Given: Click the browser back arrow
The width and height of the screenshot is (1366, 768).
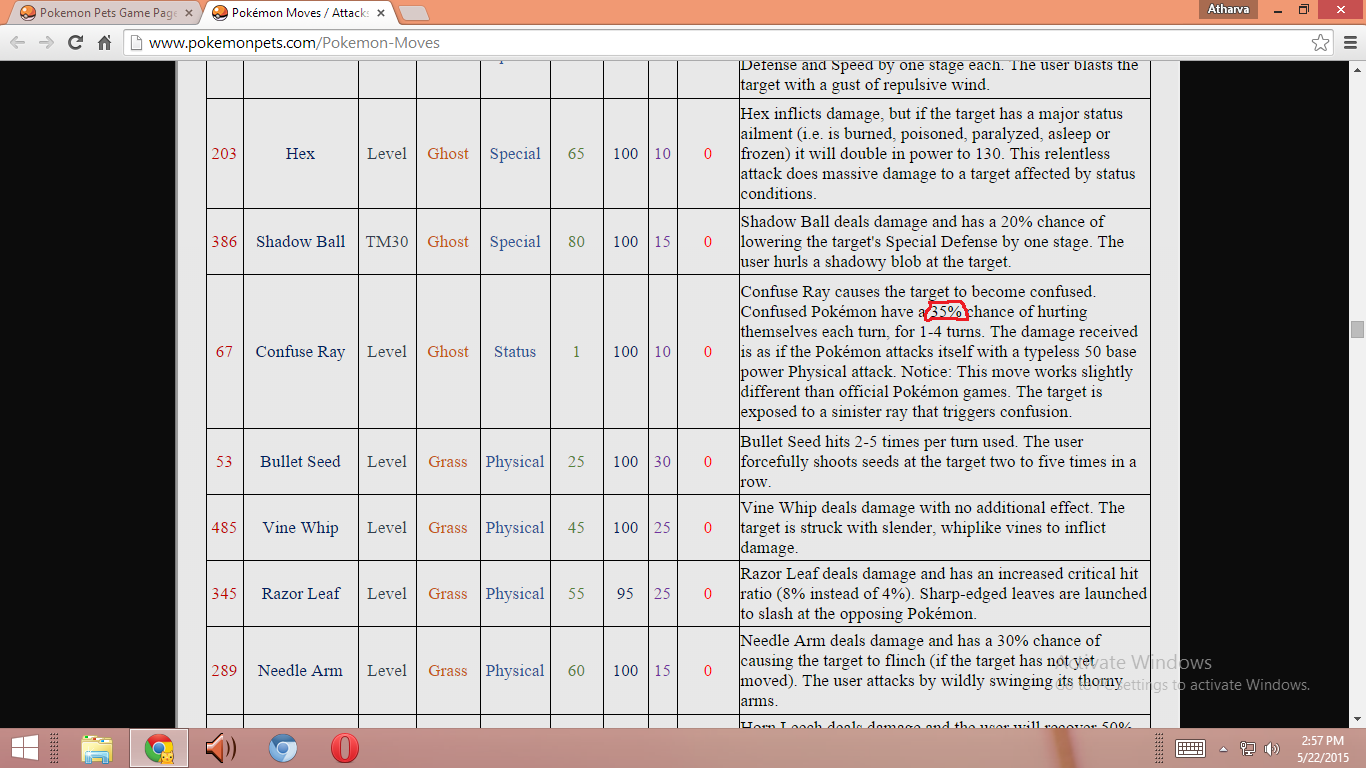Looking at the screenshot, I should click(x=18, y=43).
